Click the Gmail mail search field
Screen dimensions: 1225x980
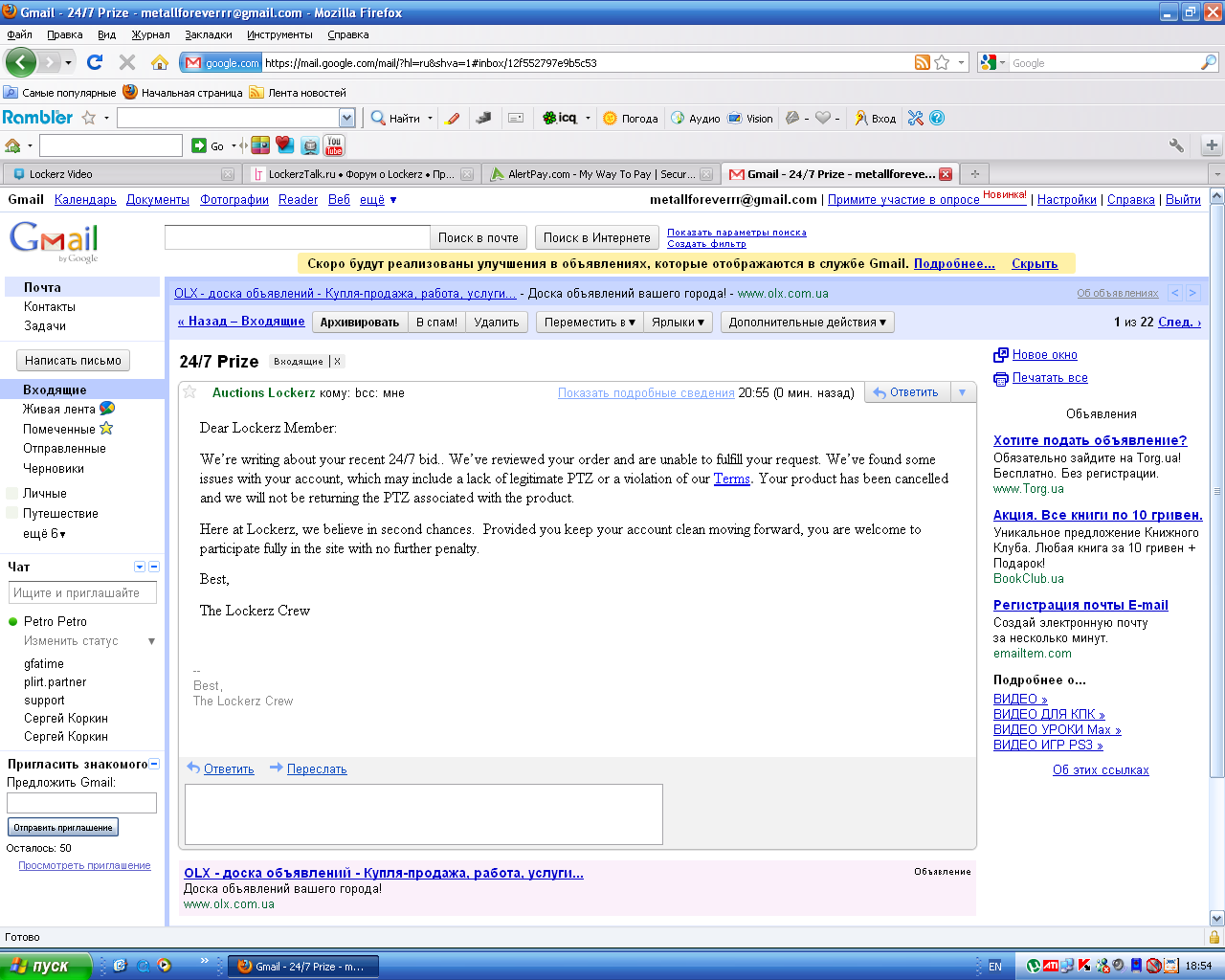pos(298,237)
